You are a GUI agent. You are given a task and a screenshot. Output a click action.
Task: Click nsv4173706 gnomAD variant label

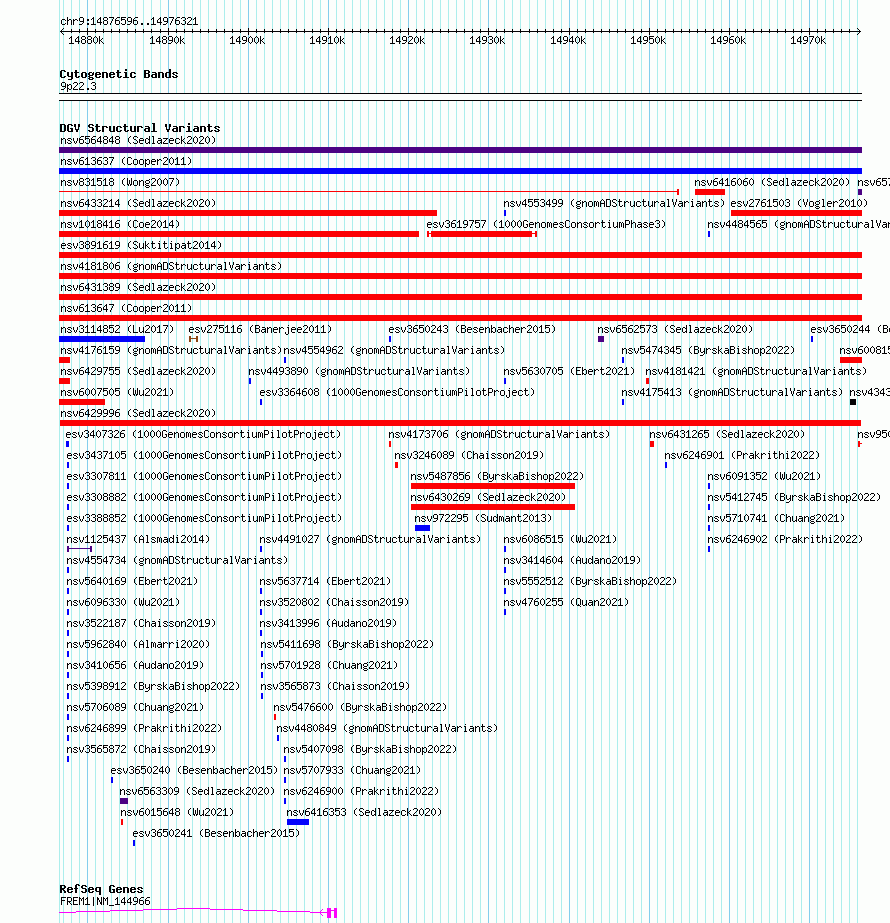(x=499, y=434)
